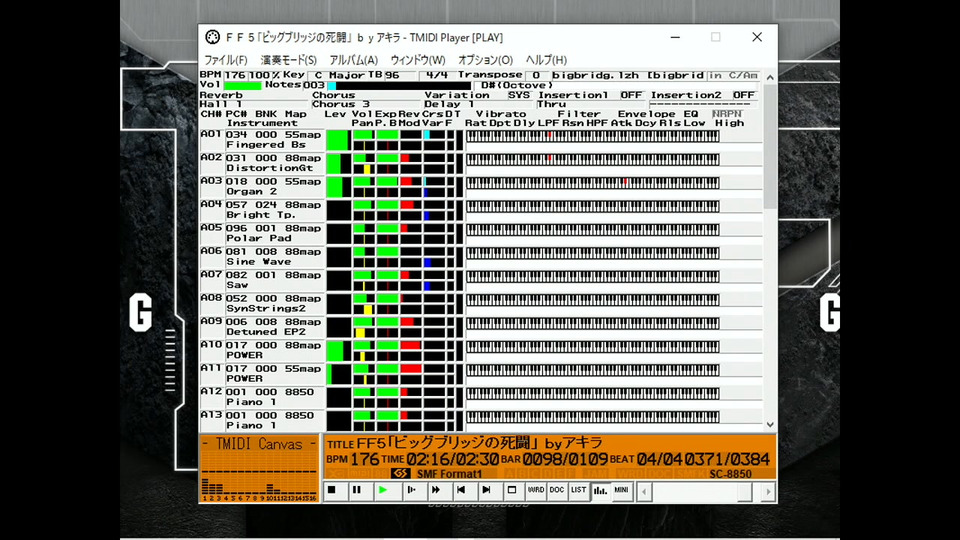Click A12 Piano 1 instrument name
Image resolution: width=960 pixels, height=540 pixels.
point(251,402)
